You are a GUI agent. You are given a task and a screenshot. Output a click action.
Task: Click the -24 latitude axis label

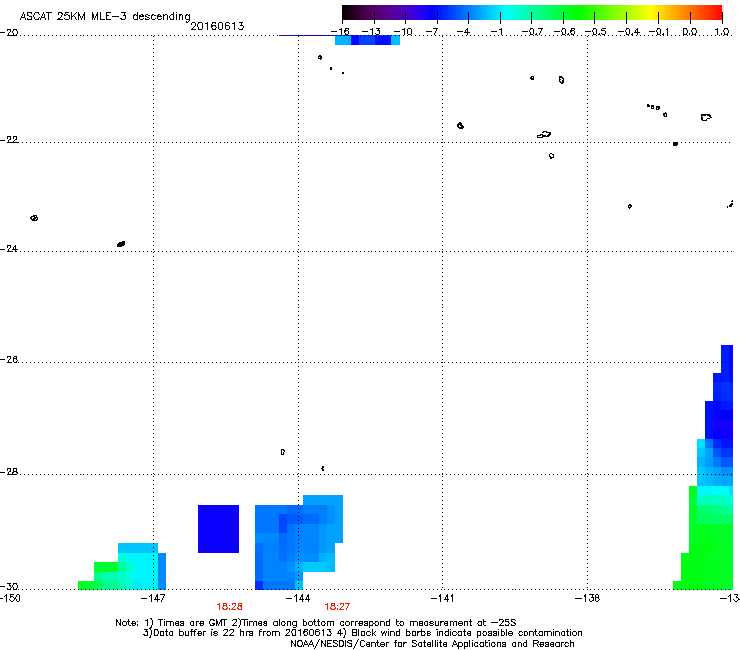coord(9,248)
